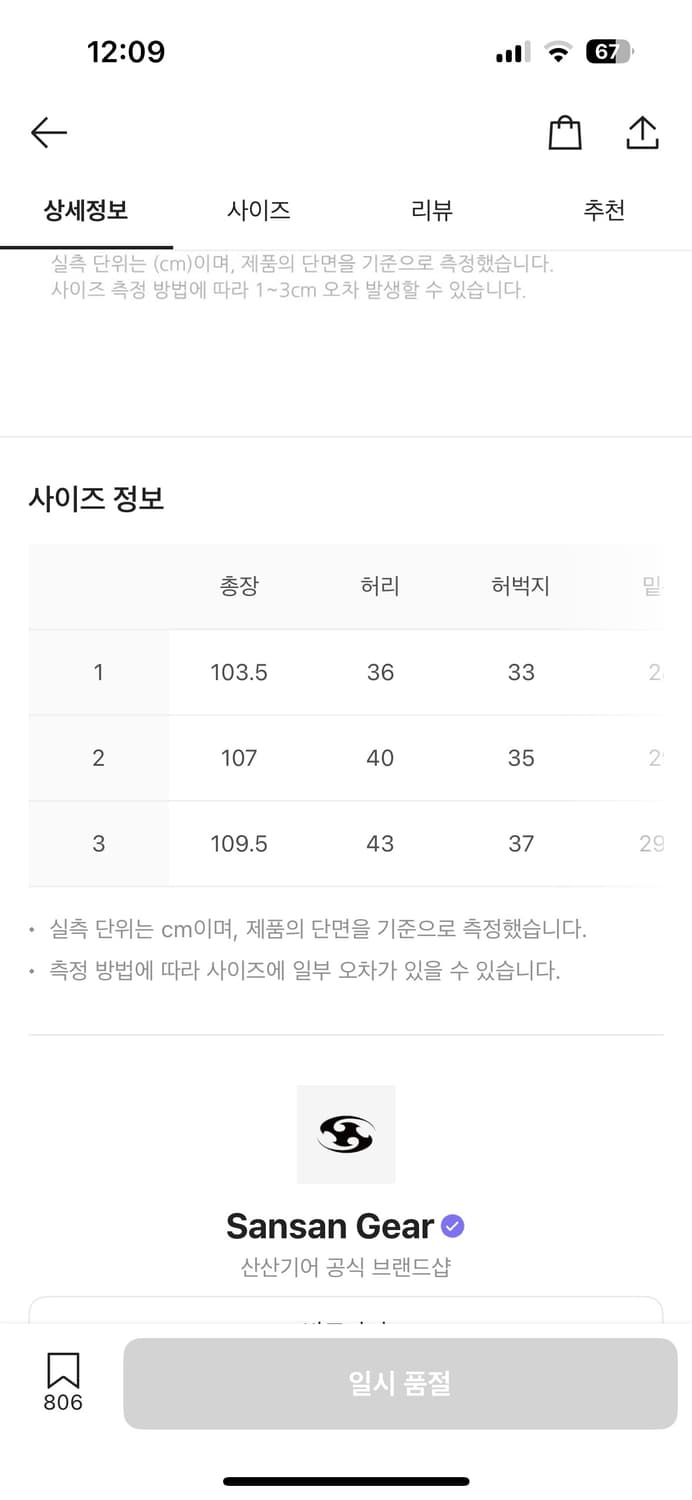Image resolution: width=692 pixels, height=1500 pixels.
Task: Switch to the 상세정보 tab
Action: 86,210
